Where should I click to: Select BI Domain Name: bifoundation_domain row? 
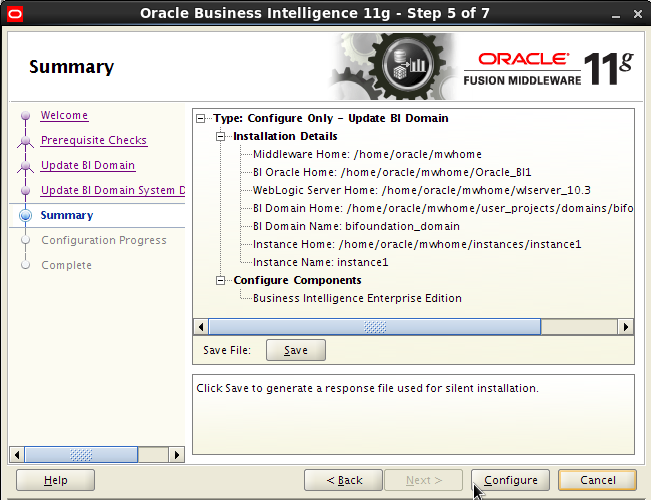[356, 226]
